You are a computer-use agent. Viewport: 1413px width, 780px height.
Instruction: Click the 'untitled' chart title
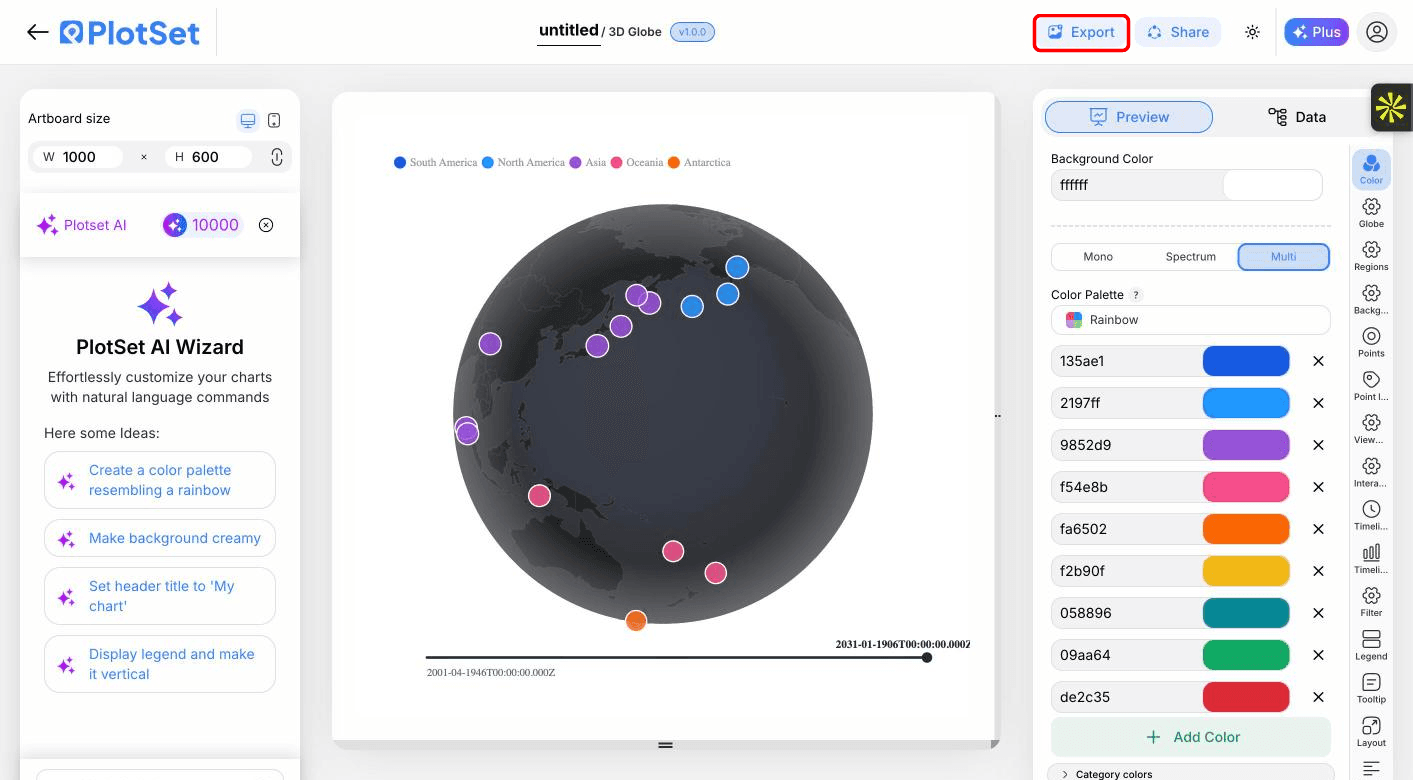click(568, 31)
